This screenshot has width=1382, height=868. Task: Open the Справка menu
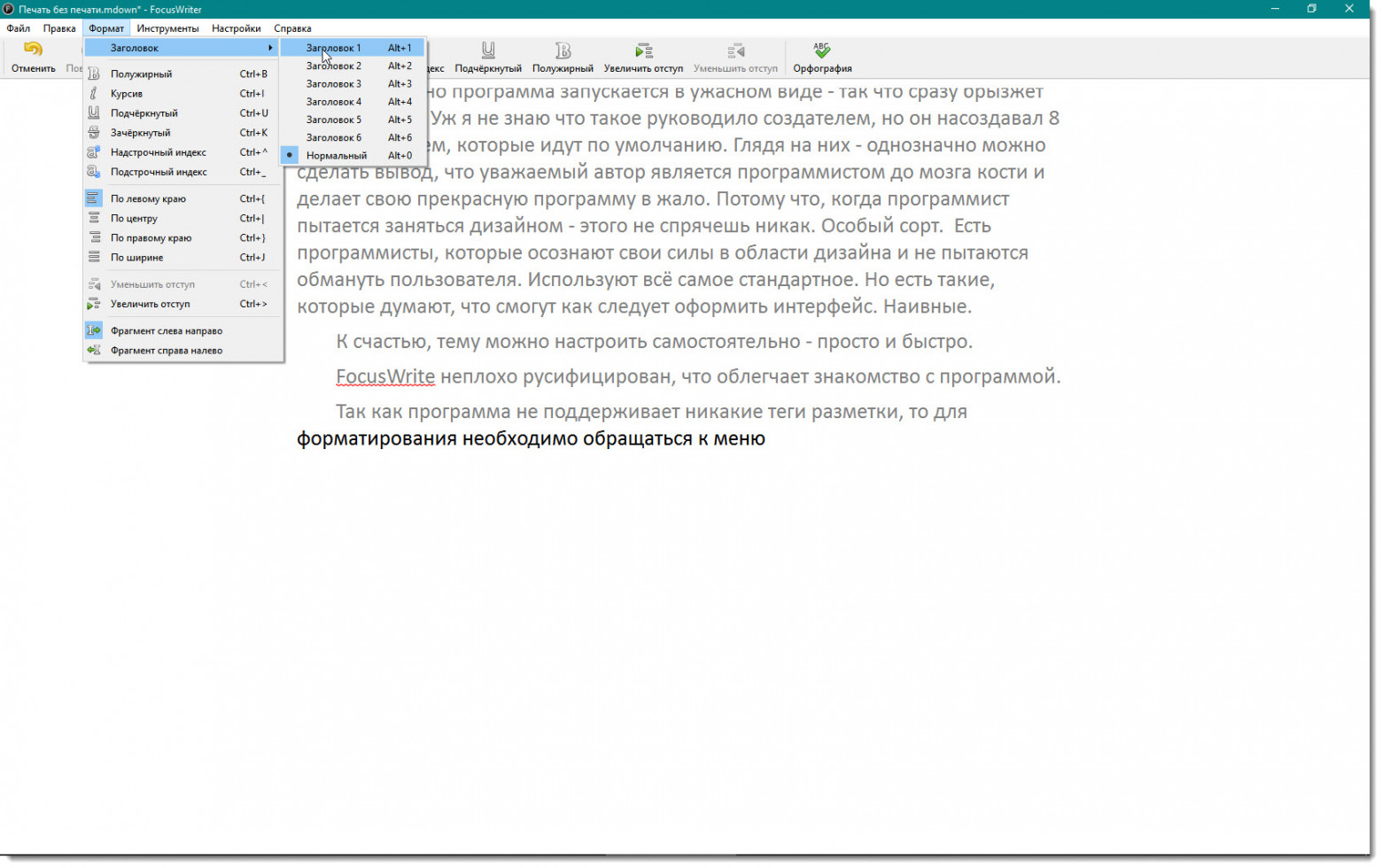pyautogui.click(x=292, y=27)
